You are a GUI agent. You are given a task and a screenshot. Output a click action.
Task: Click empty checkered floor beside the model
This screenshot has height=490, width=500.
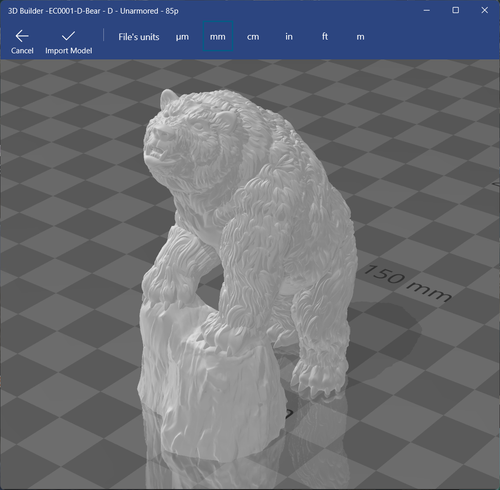pyautogui.click(x=67, y=233)
